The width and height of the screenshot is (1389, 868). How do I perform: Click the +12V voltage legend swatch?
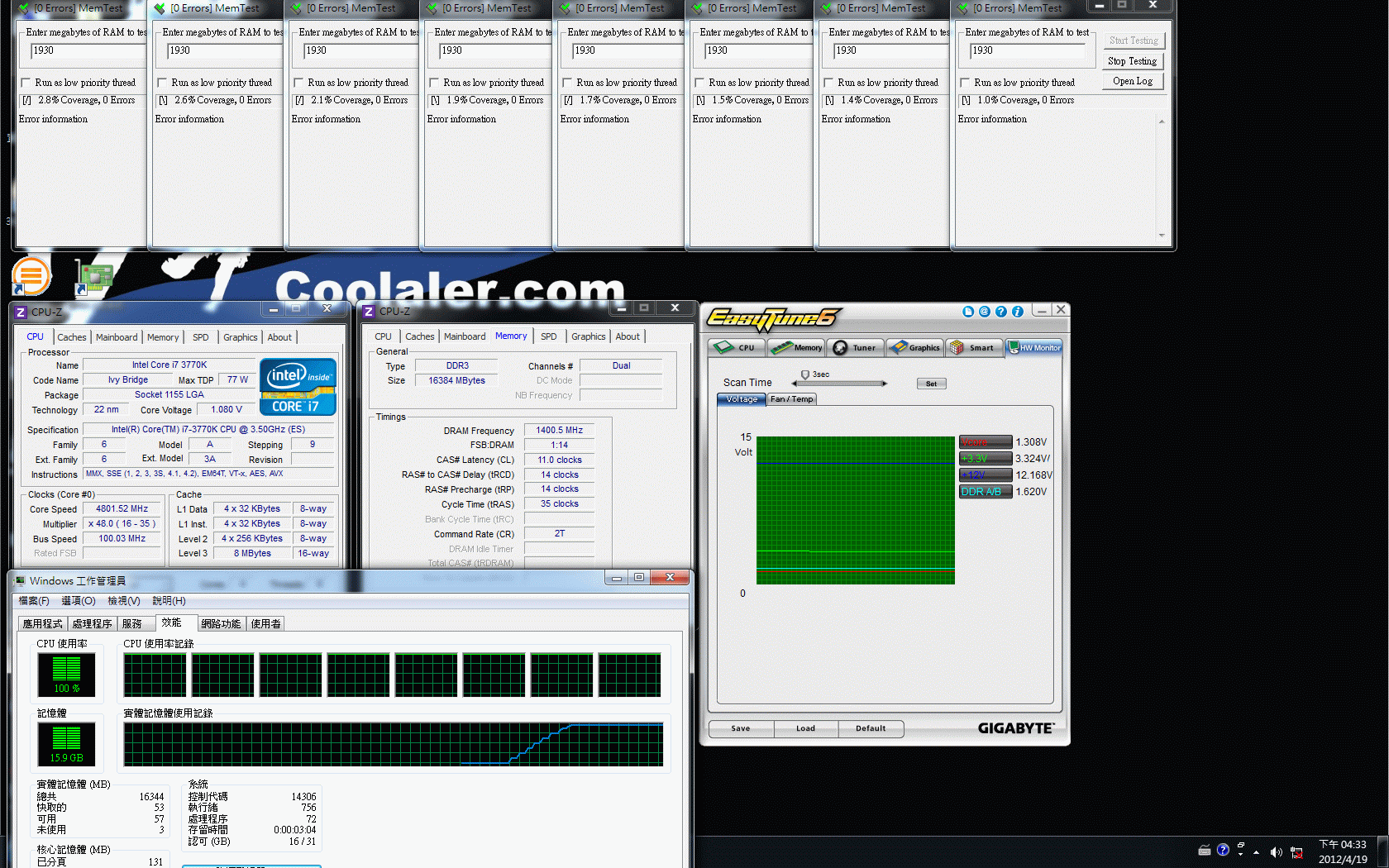986,475
